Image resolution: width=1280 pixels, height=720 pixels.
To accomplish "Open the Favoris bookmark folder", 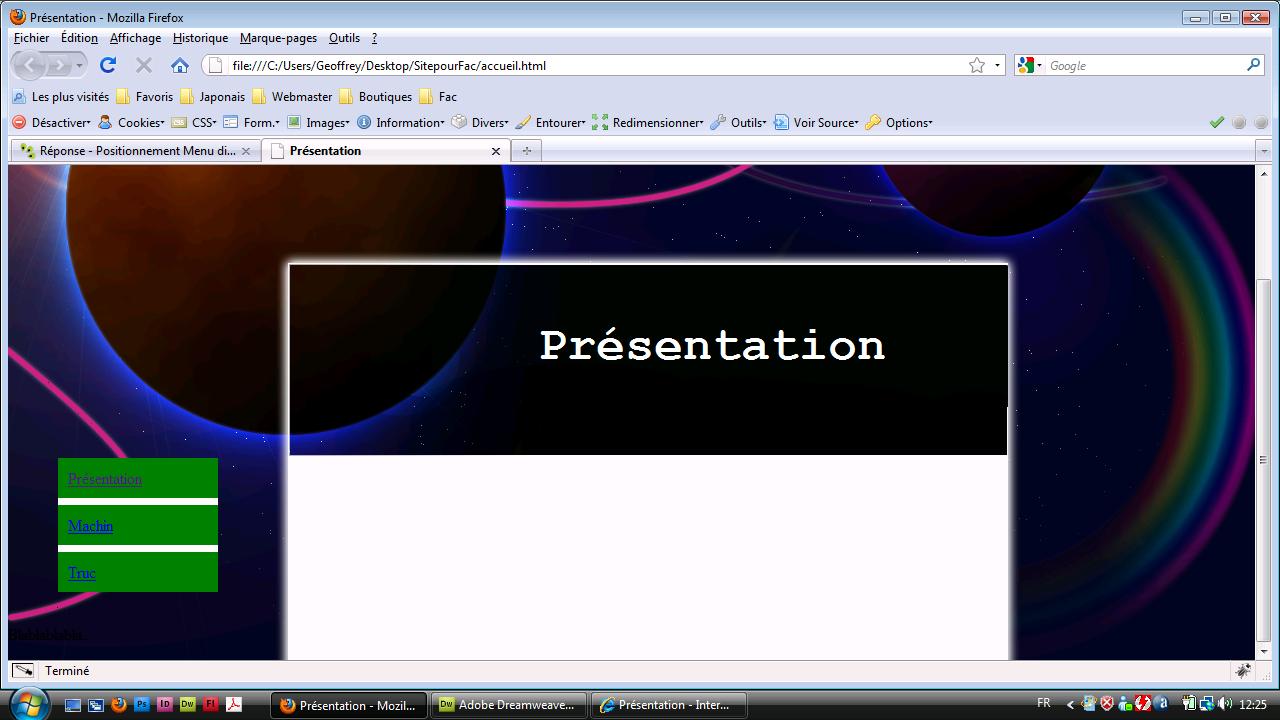I will tap(145, 97).
